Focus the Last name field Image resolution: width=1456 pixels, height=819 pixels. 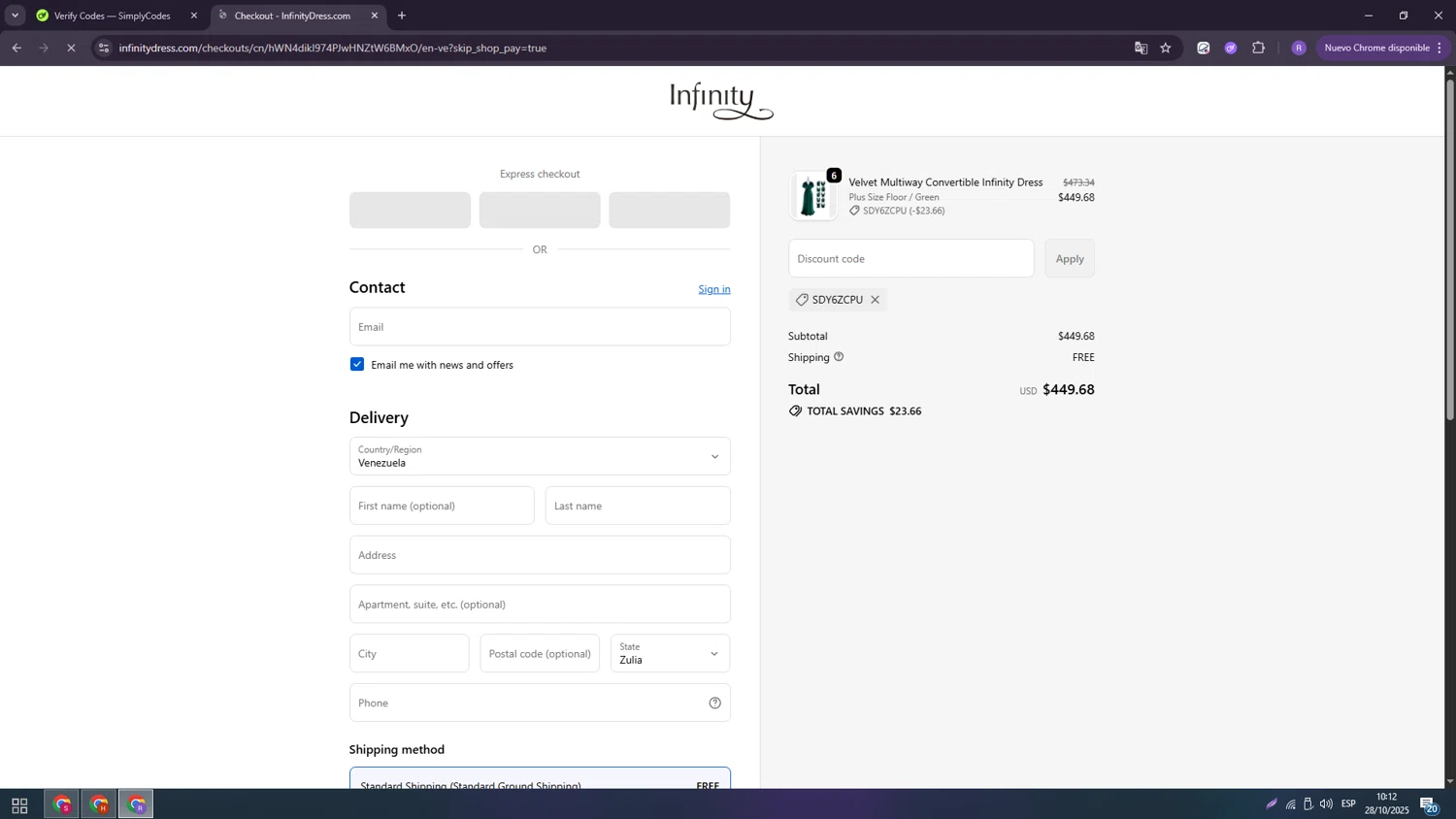[x=638, y=506]
